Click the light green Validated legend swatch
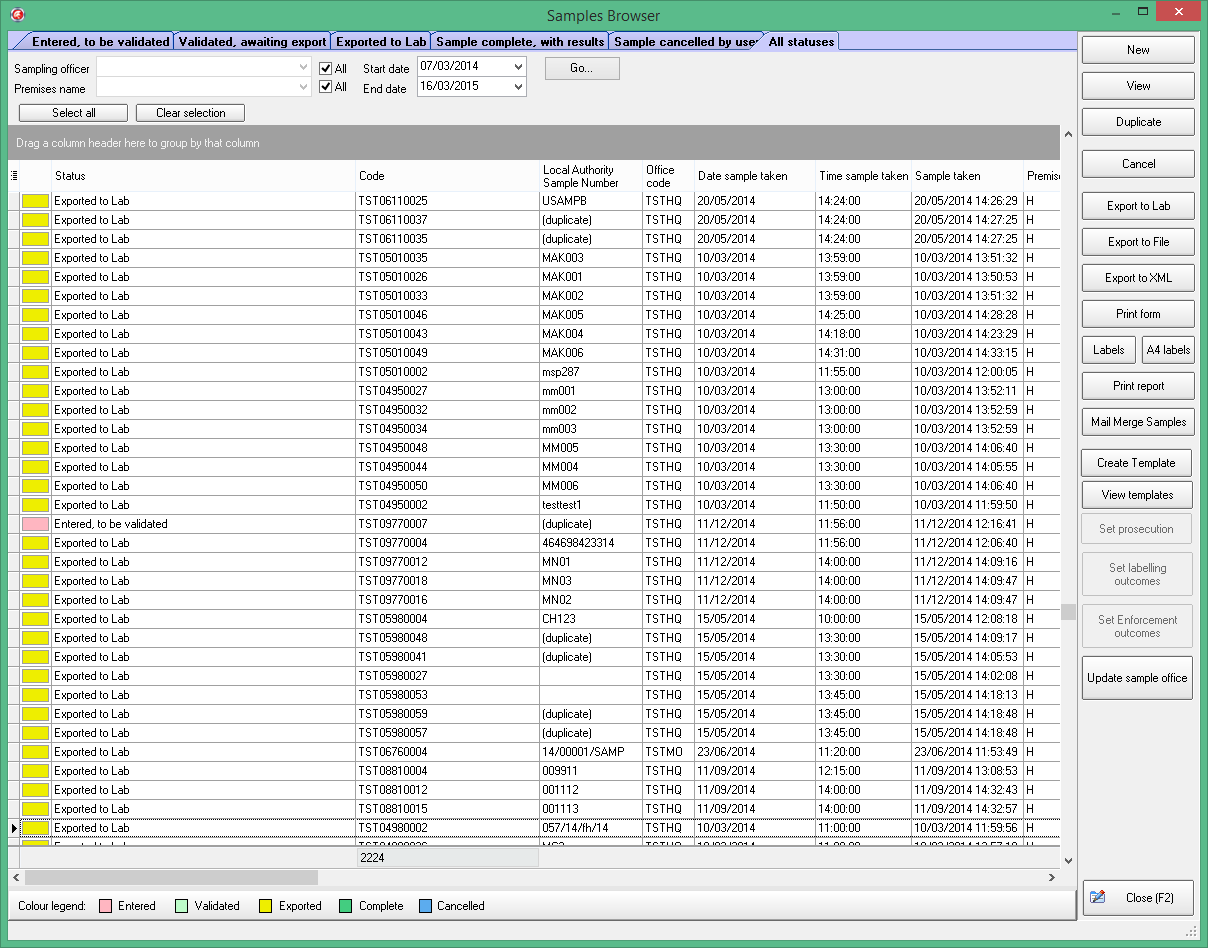Image resolution: width=1208 pixels, height=948 pixels. click(181, 906)
